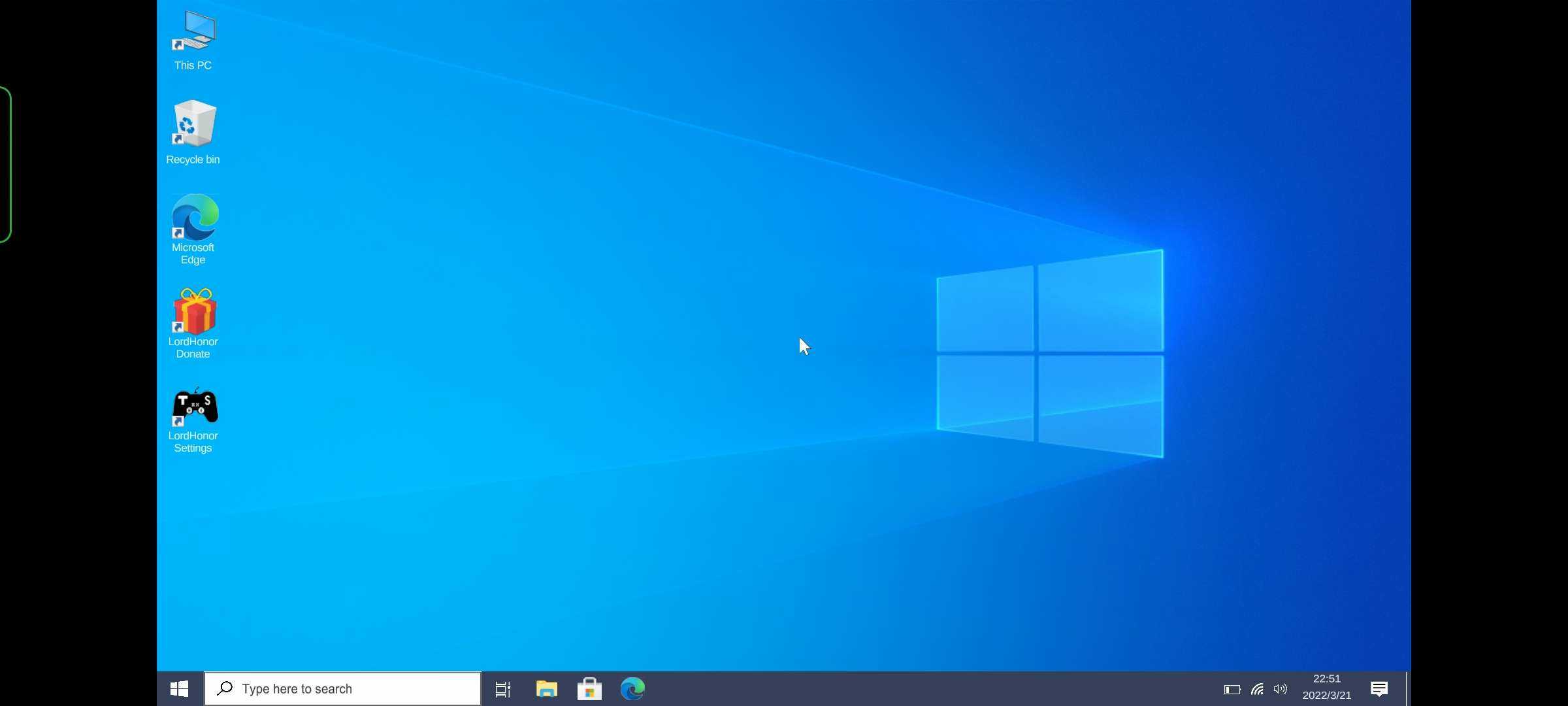Open Microsoft Store from the taskbar
This screenshot has height=706, width=1568.
589,688
